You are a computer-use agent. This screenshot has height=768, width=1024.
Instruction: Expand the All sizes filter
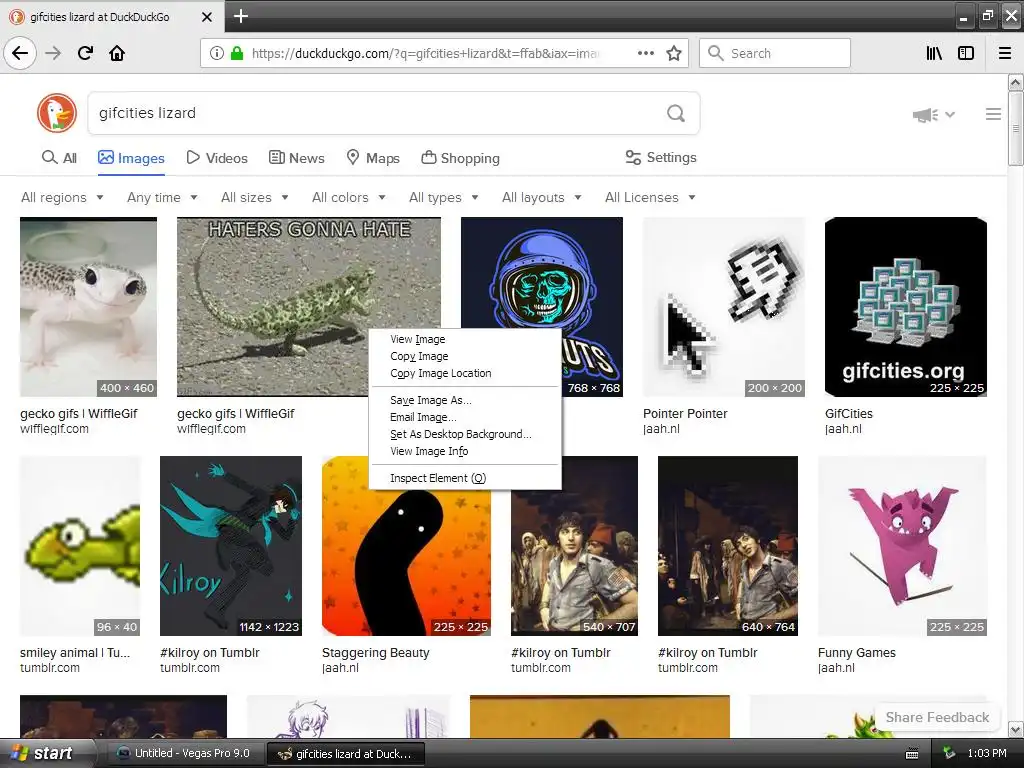255,197
